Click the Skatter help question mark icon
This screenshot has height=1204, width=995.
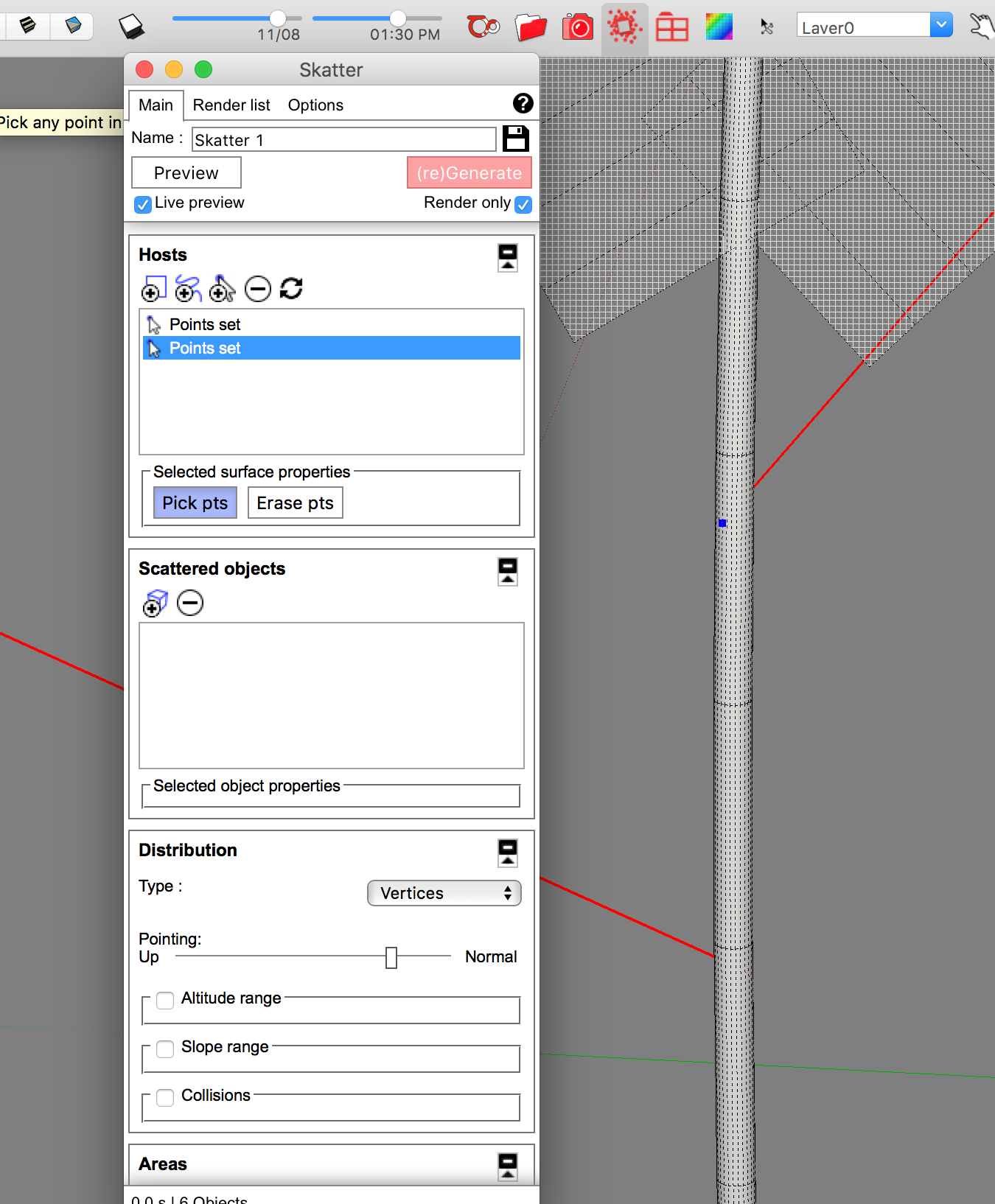523,103
